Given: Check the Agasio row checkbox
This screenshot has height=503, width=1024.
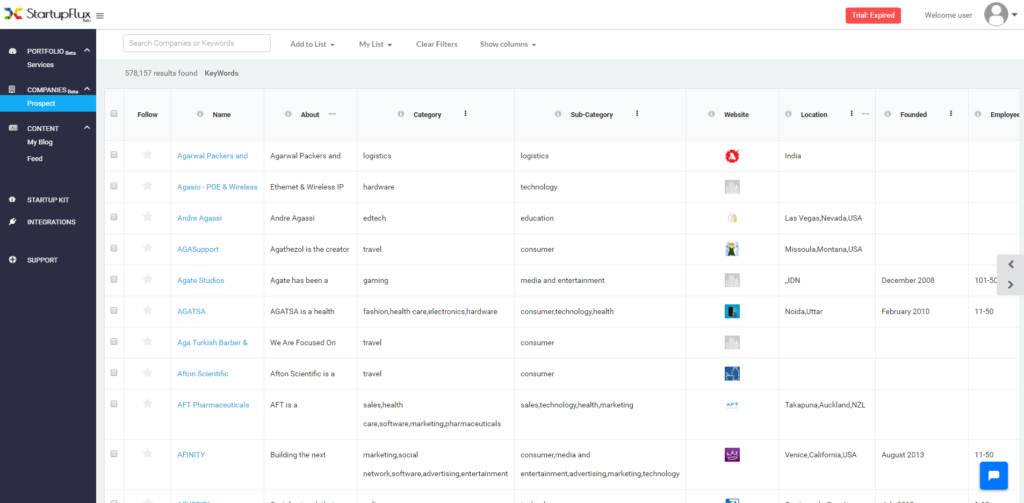Looking at the screenshot, I should [x=114, y=186].
